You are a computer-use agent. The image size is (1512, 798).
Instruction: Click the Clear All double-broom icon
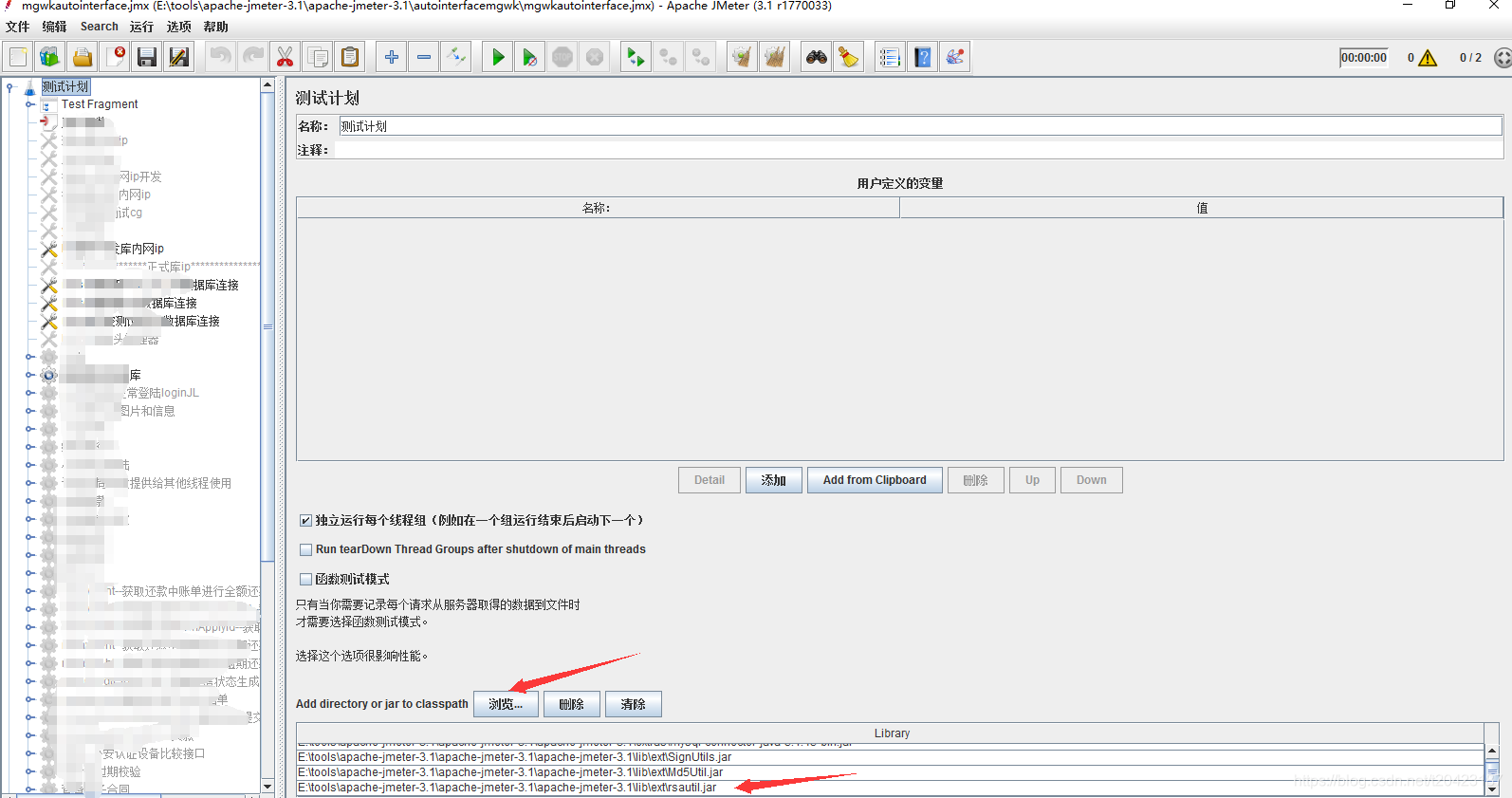tap(775, 57)
